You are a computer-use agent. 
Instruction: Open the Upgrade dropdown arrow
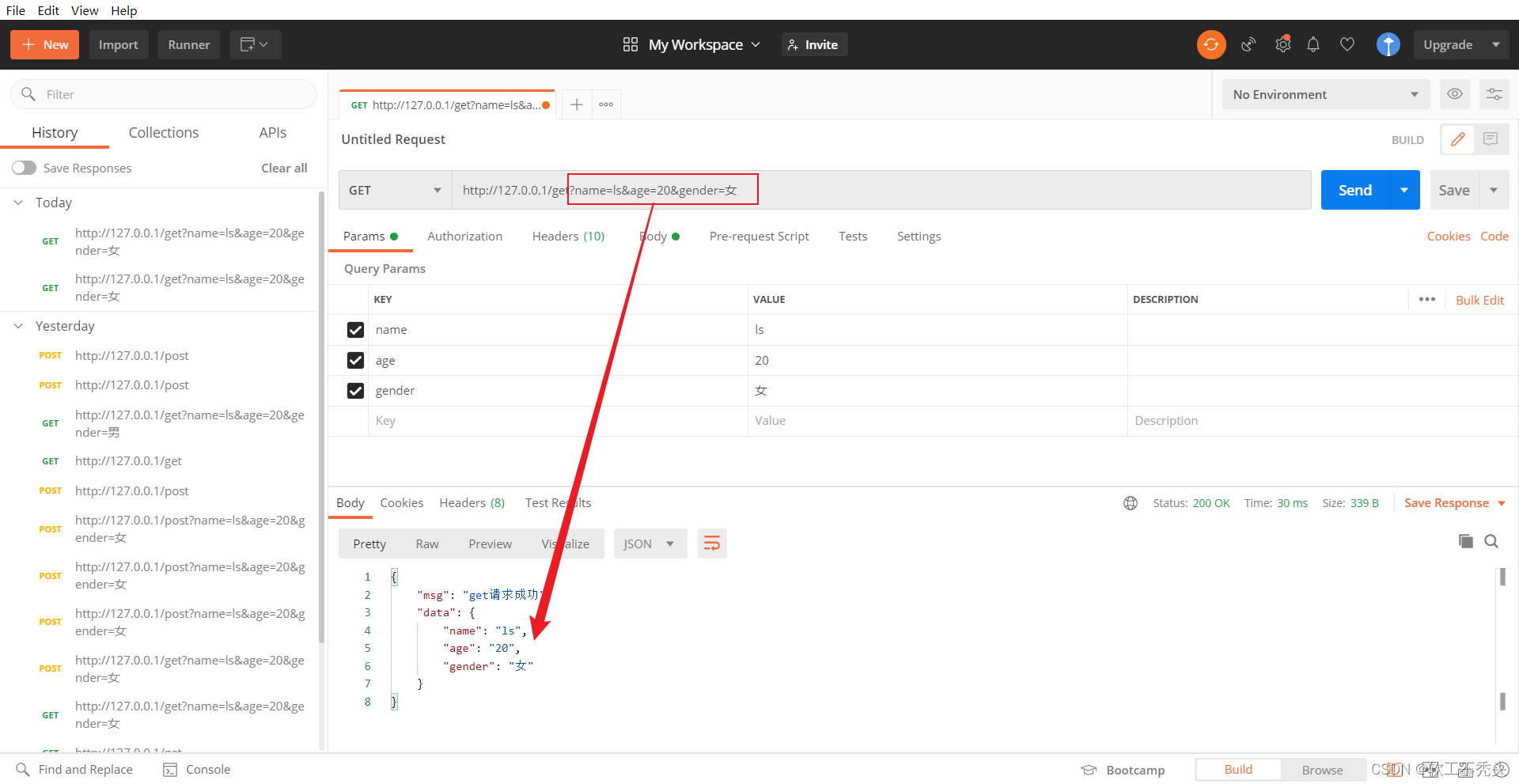(1495, 44)
